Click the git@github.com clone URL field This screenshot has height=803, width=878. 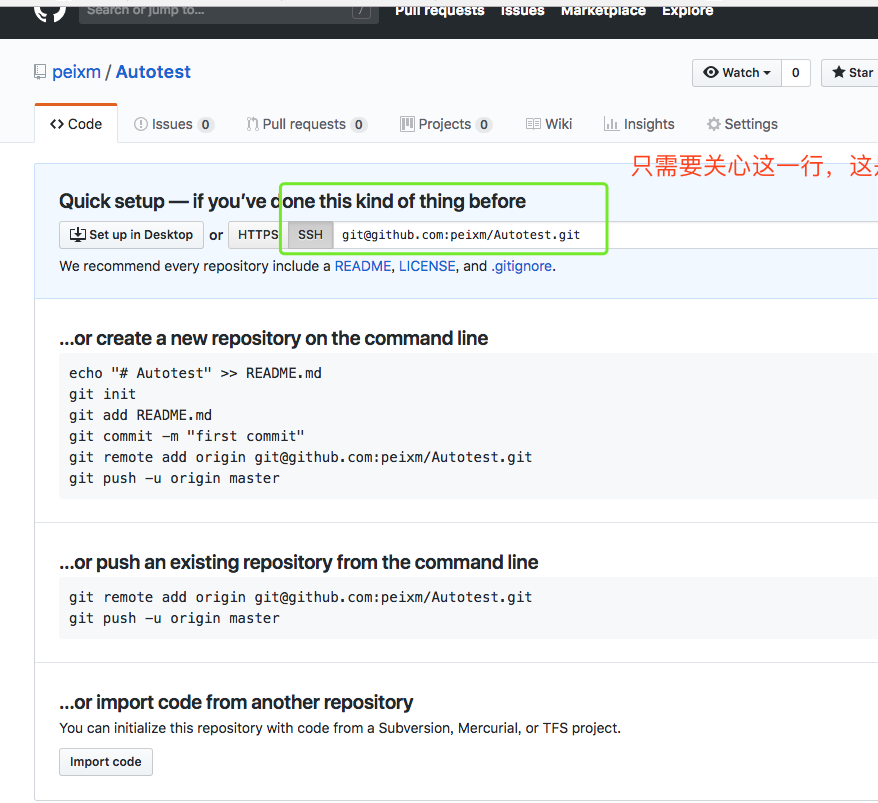click(605, 235)
